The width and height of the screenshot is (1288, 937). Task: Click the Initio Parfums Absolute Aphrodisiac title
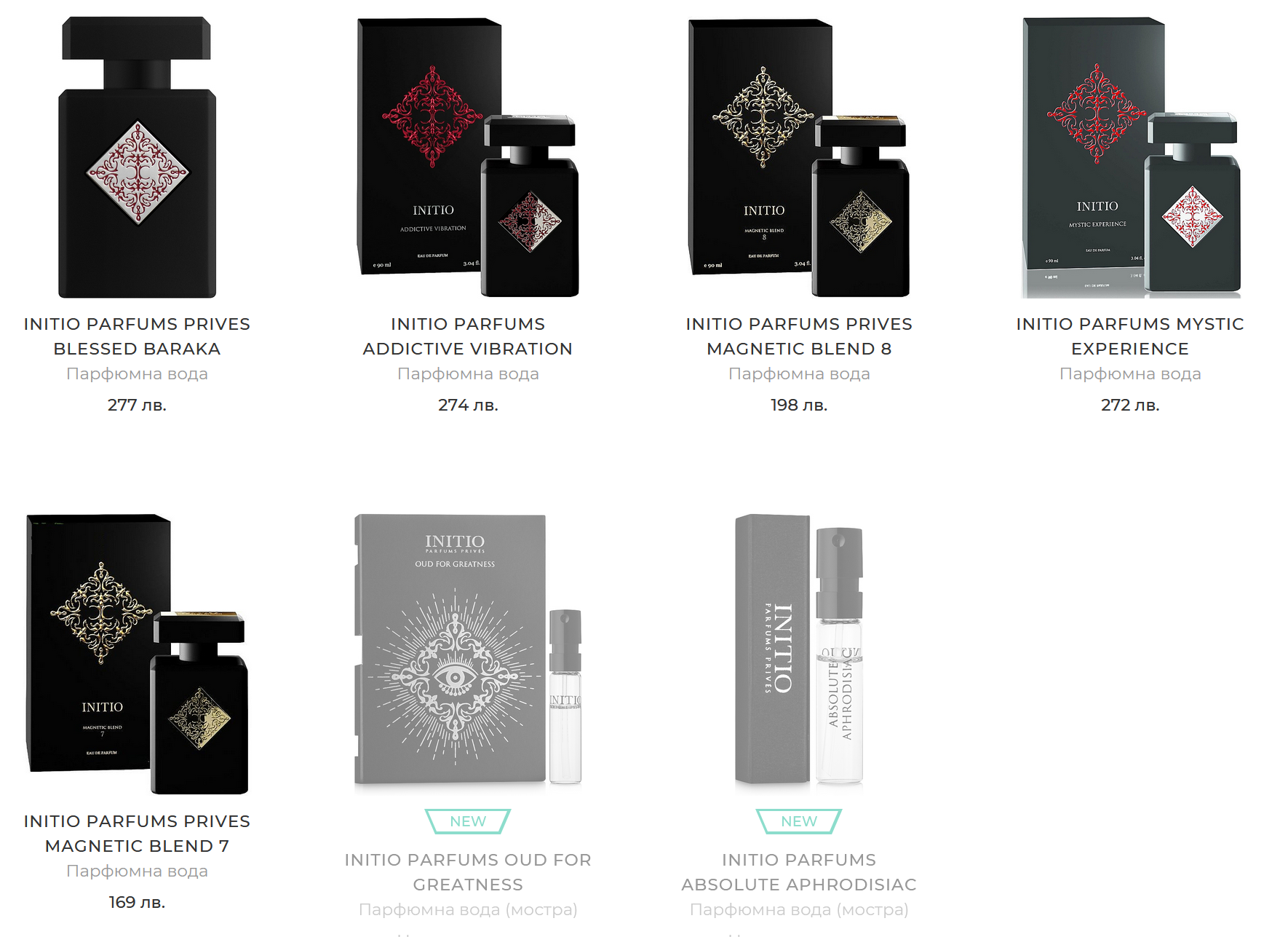(x=799, y=872)
